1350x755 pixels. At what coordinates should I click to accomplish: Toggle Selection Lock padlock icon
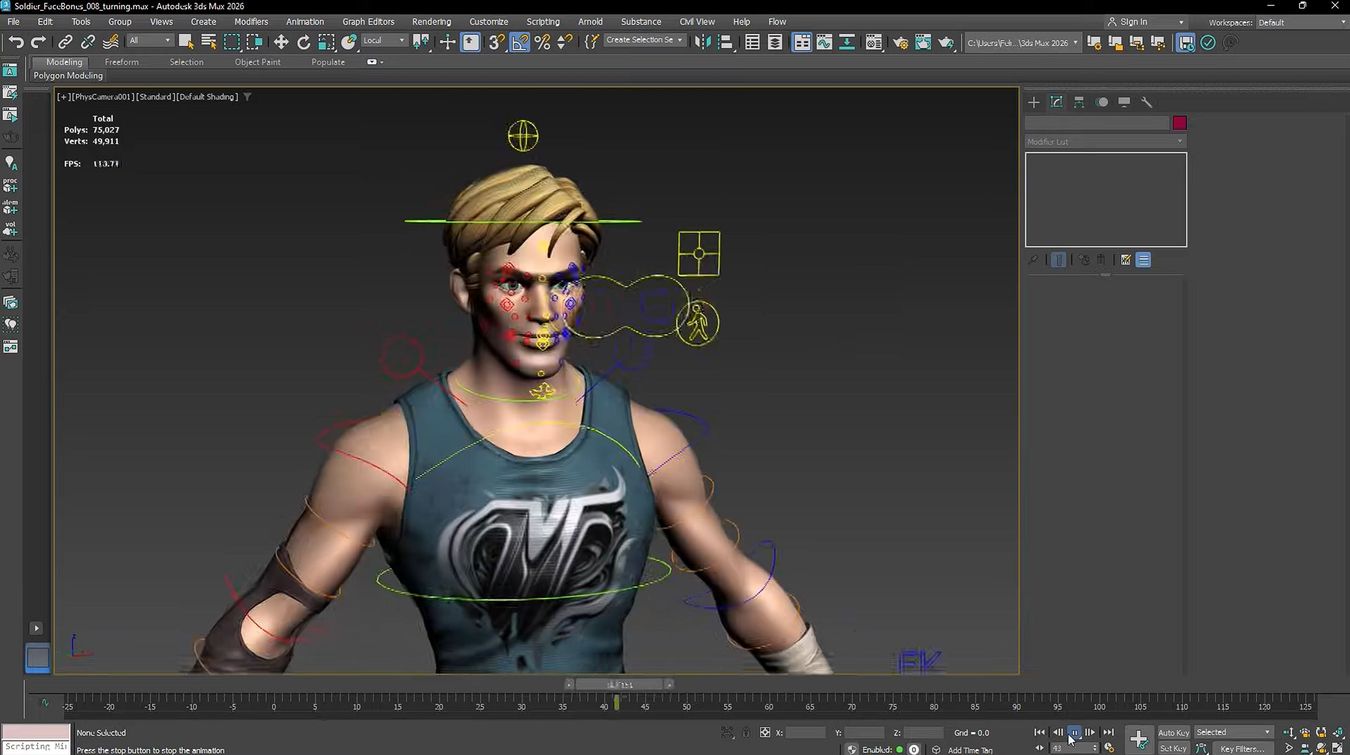(x=746, y=733)
